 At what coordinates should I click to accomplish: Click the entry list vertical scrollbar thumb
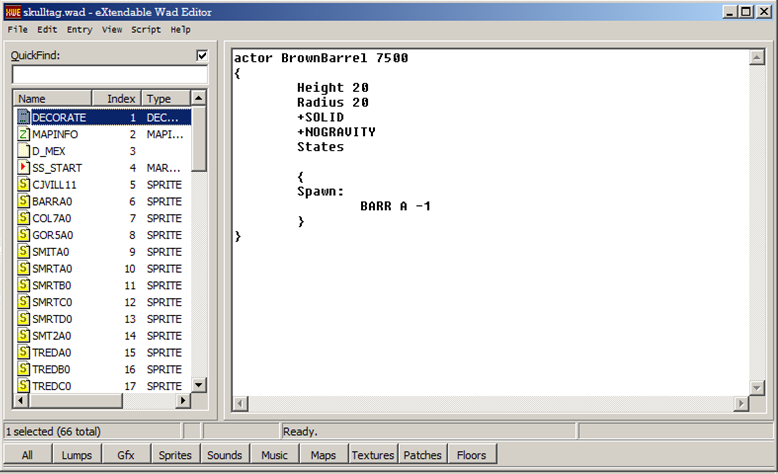tap(198, 139)
